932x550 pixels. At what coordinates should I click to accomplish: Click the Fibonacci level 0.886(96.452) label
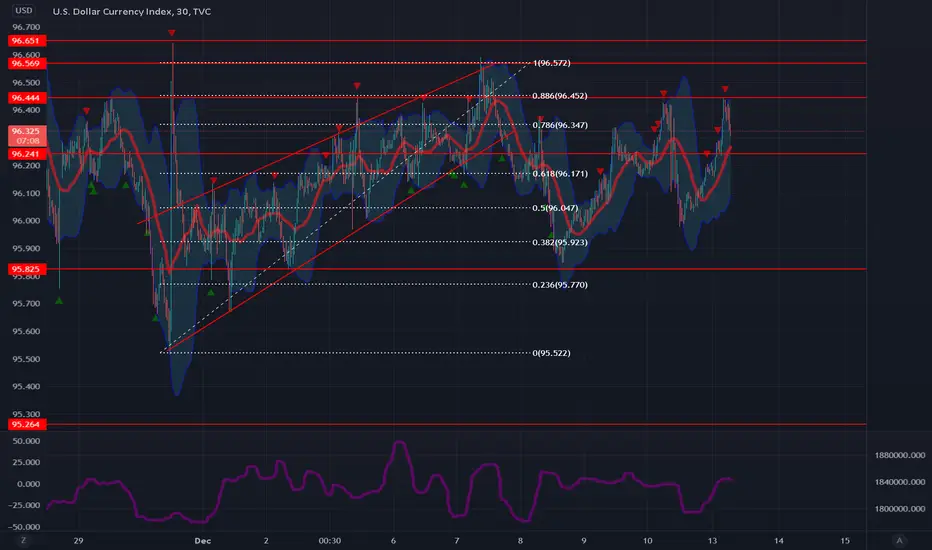pyautogui.click(x=560, y=96)
